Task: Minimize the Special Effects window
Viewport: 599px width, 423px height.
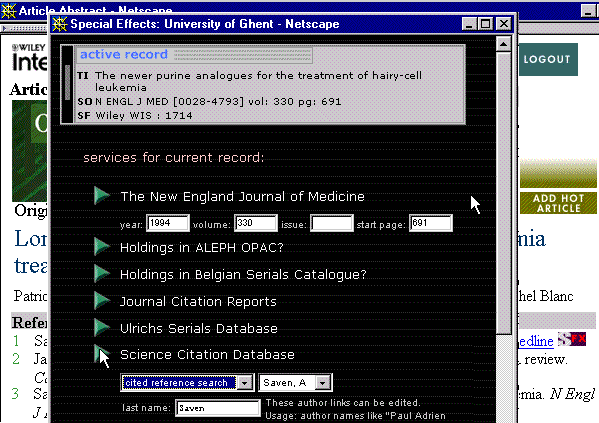Action: (469, 24)
